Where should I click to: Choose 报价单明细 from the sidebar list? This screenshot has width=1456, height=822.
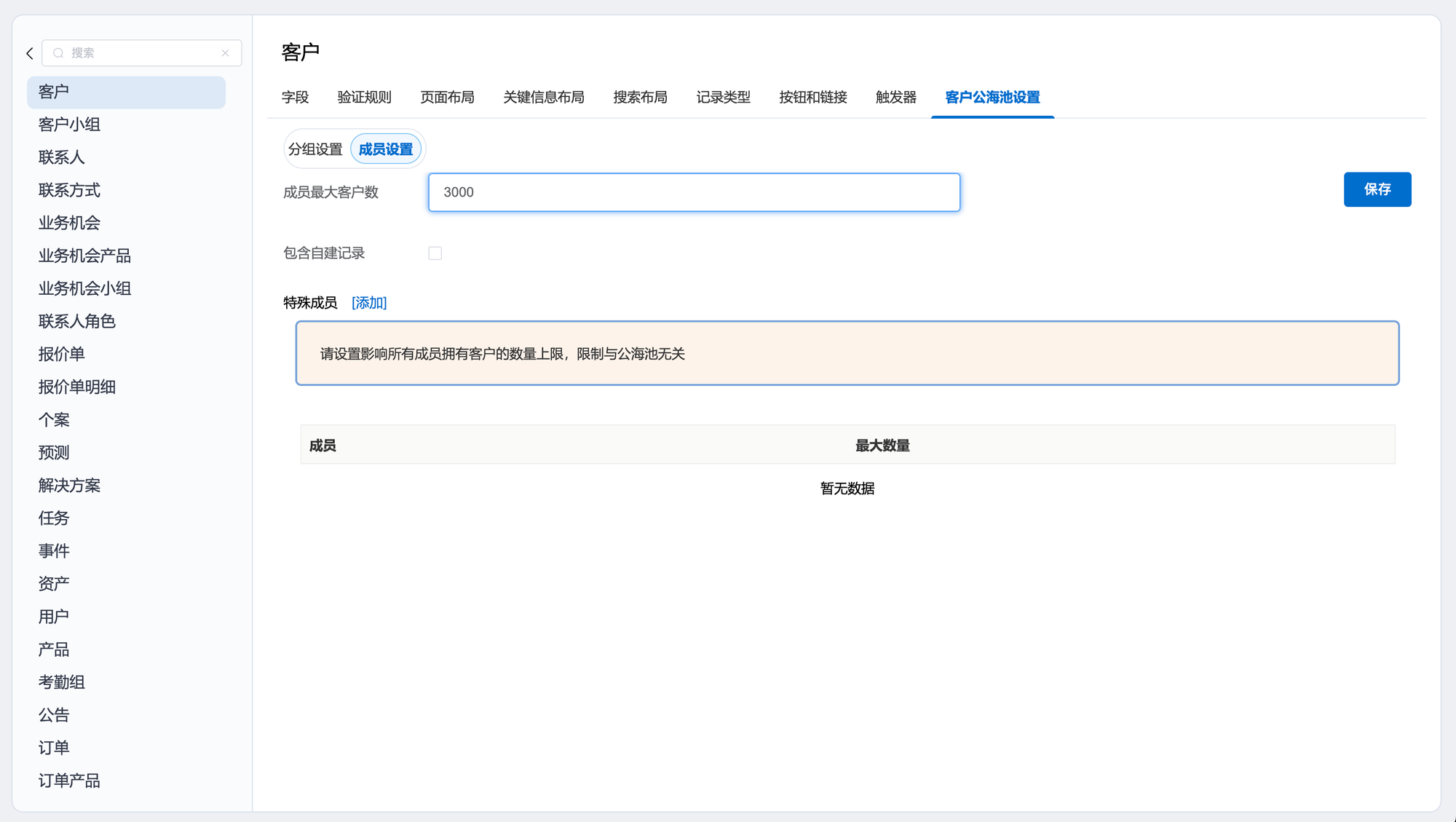77,387
